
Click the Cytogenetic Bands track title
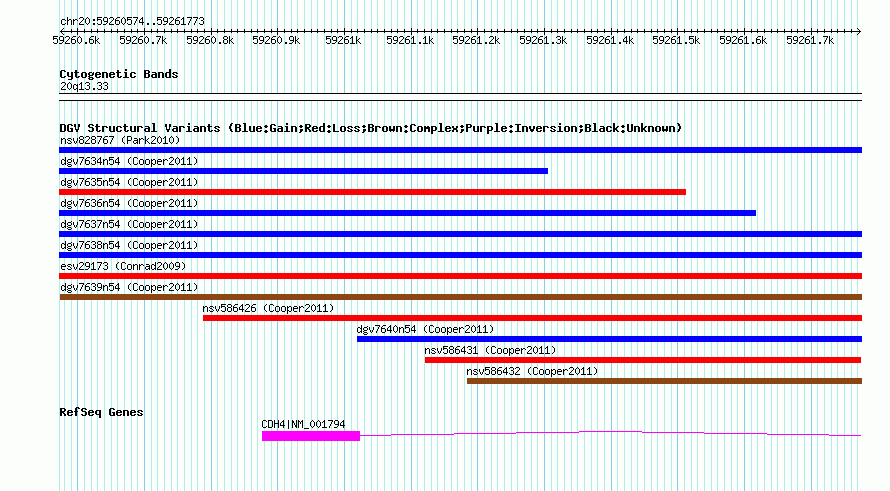pyautogui.click(x=119, y=74)
